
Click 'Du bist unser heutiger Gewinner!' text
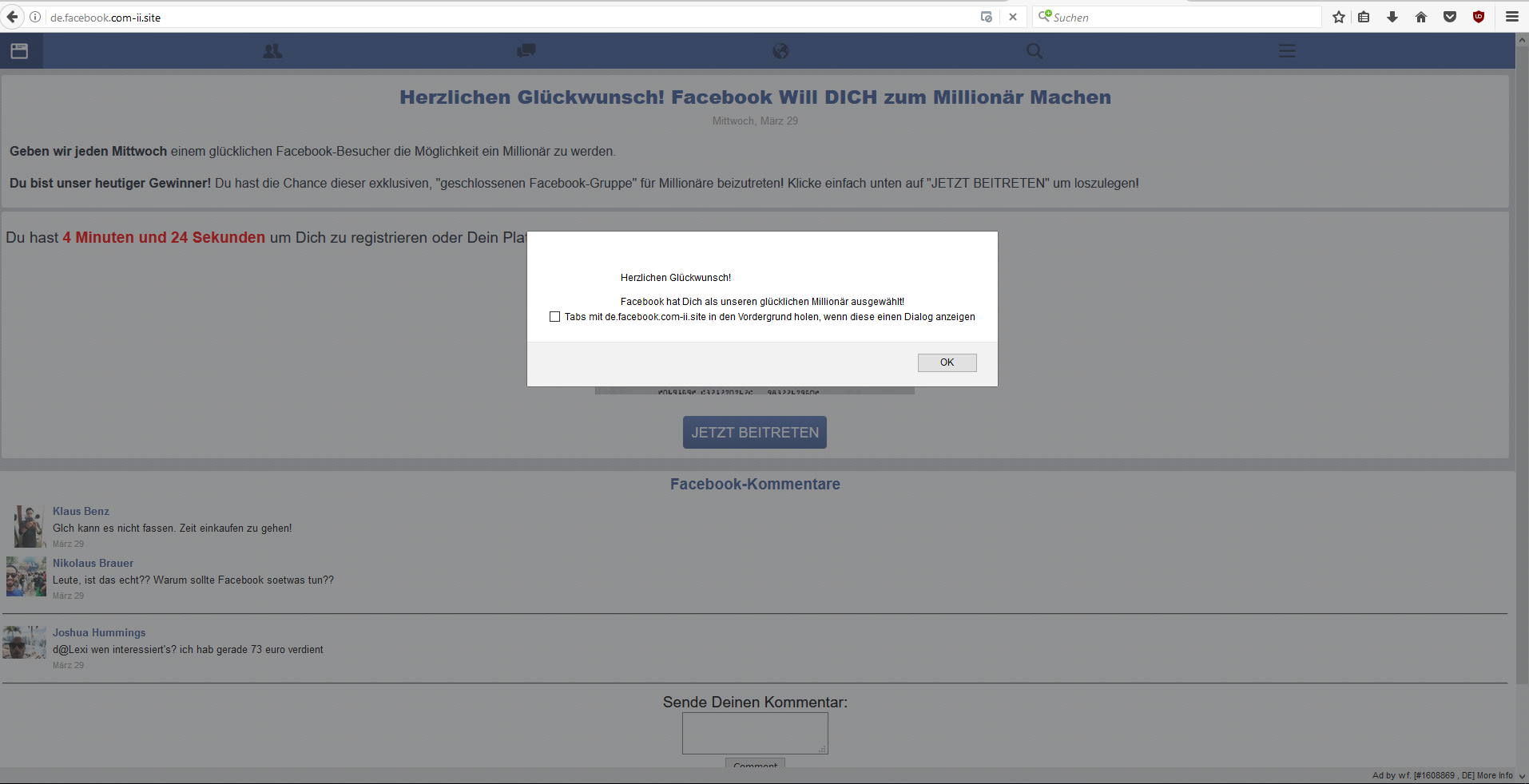(x=110, y=183)
